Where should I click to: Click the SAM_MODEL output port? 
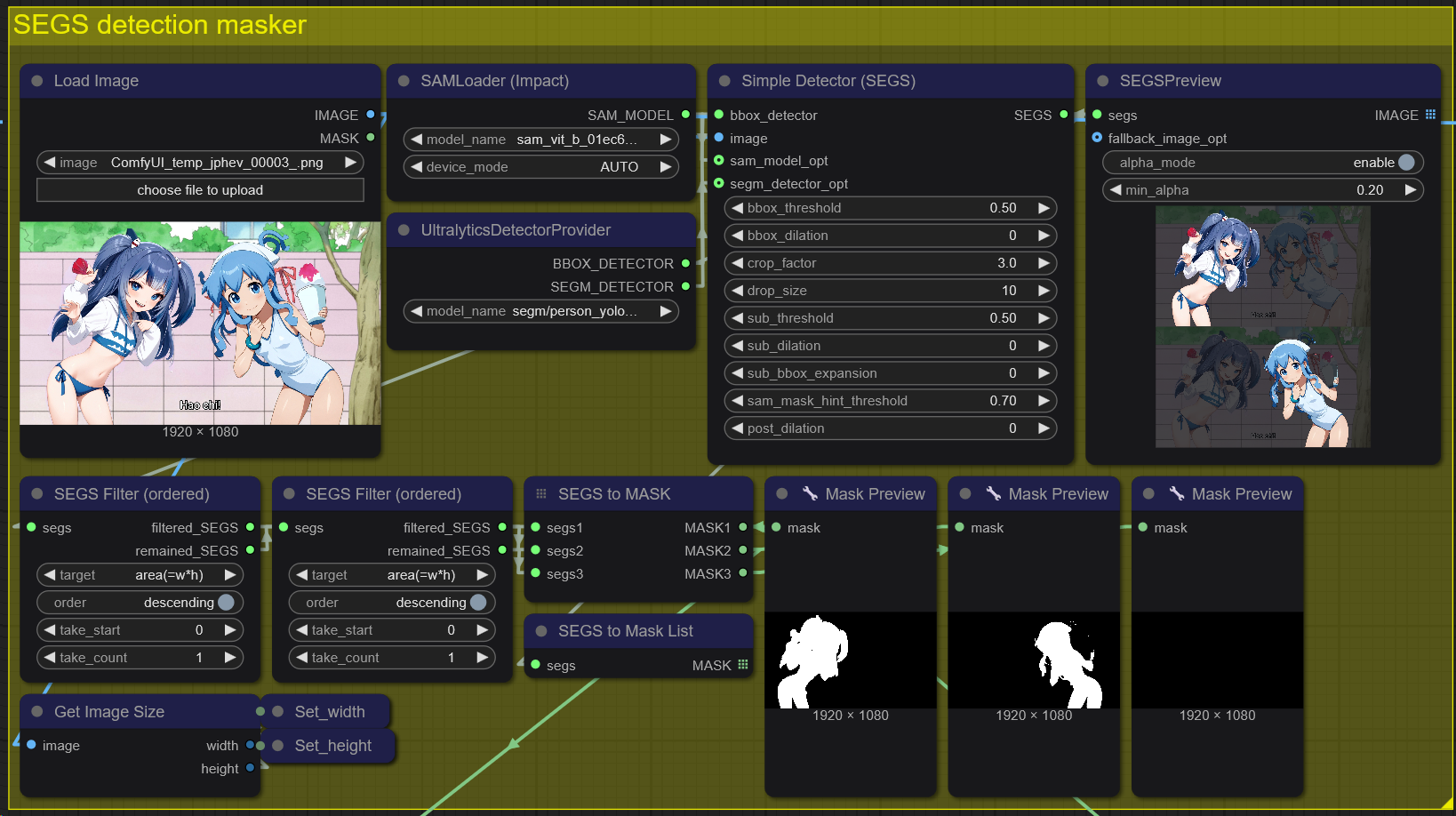tap(685, 115)
